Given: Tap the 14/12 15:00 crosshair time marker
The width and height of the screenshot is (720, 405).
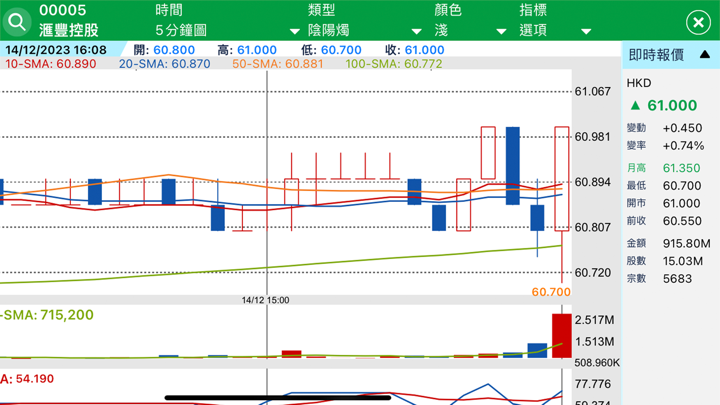Looking at the screenshot, I should point(266,299).
